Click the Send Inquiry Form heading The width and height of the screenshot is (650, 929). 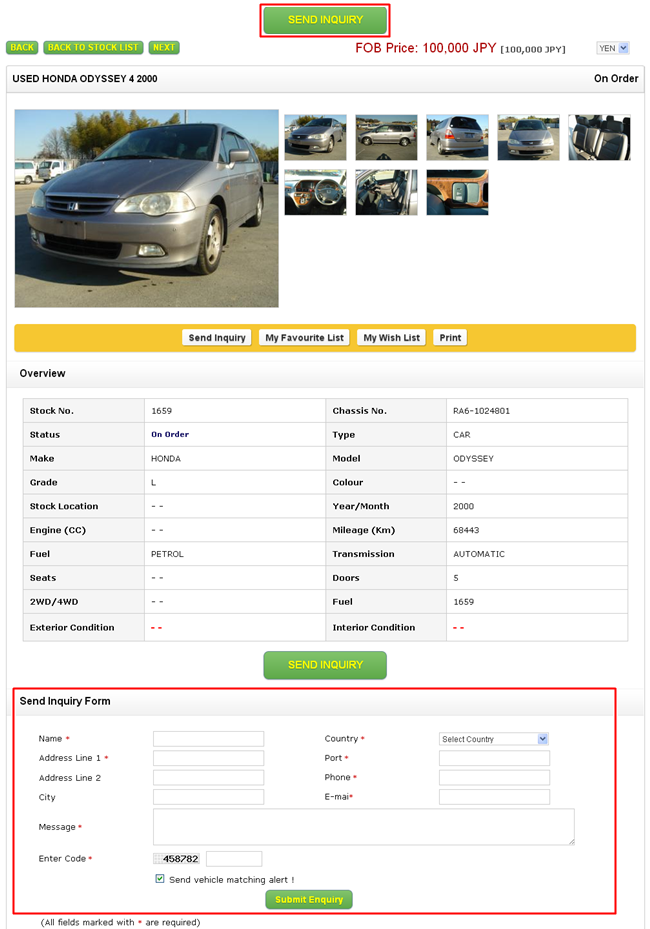pos(65,701)
